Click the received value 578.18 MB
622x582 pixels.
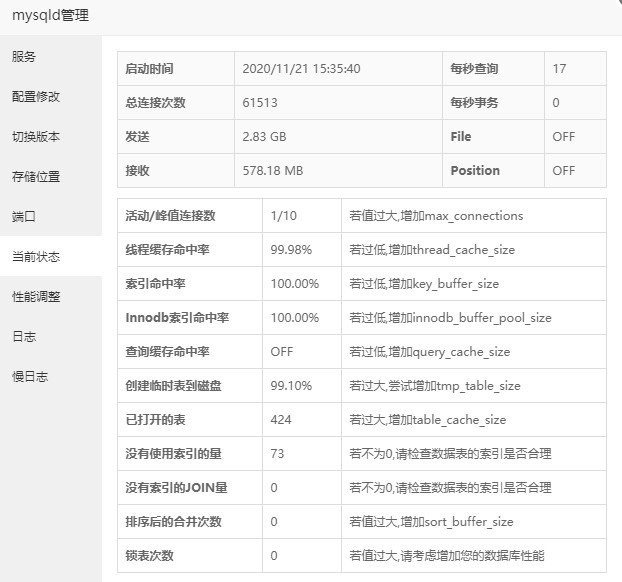(273, 171)
